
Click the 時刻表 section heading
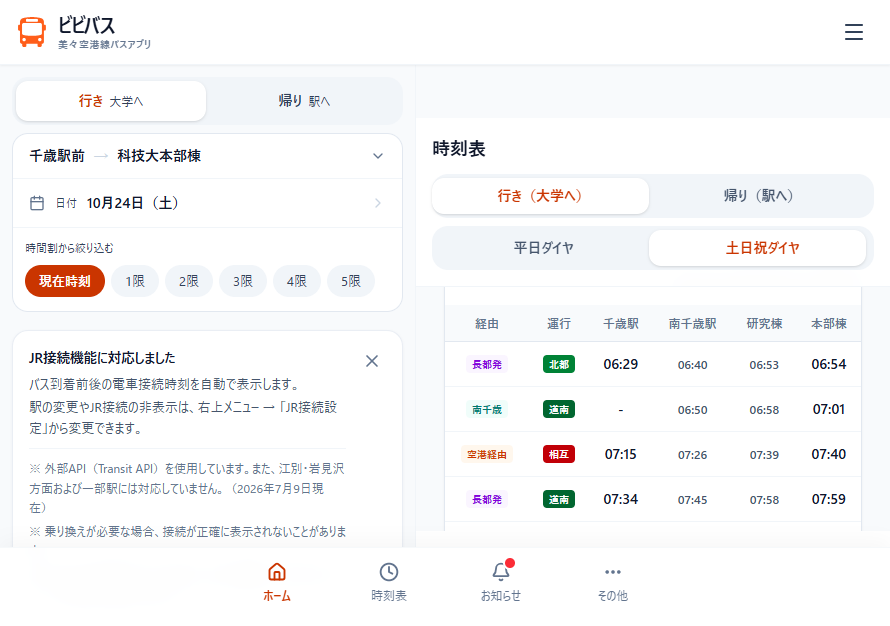[x=459, y=149]
